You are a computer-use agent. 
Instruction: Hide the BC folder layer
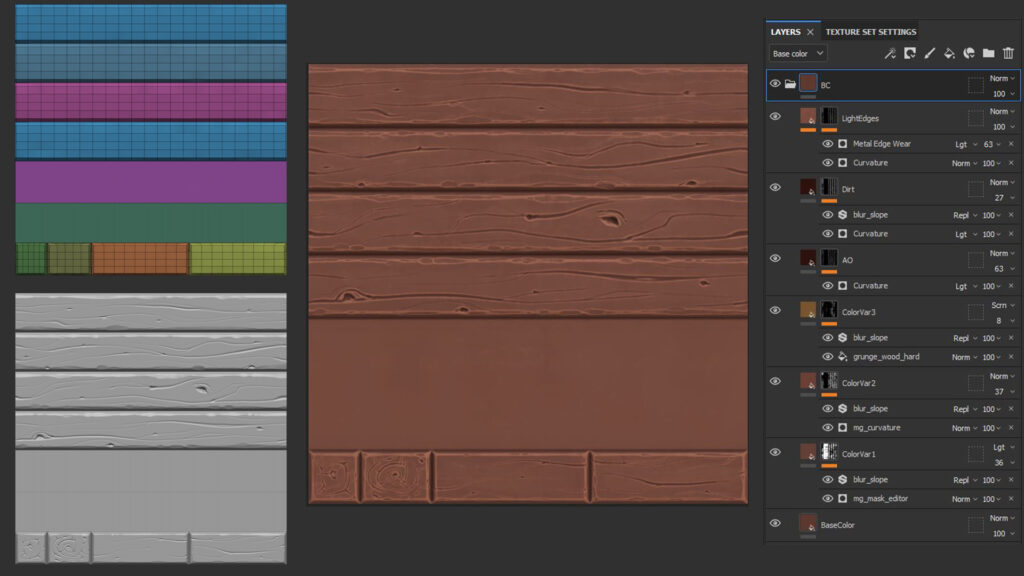pyautogui.click(x=775, y=84)
